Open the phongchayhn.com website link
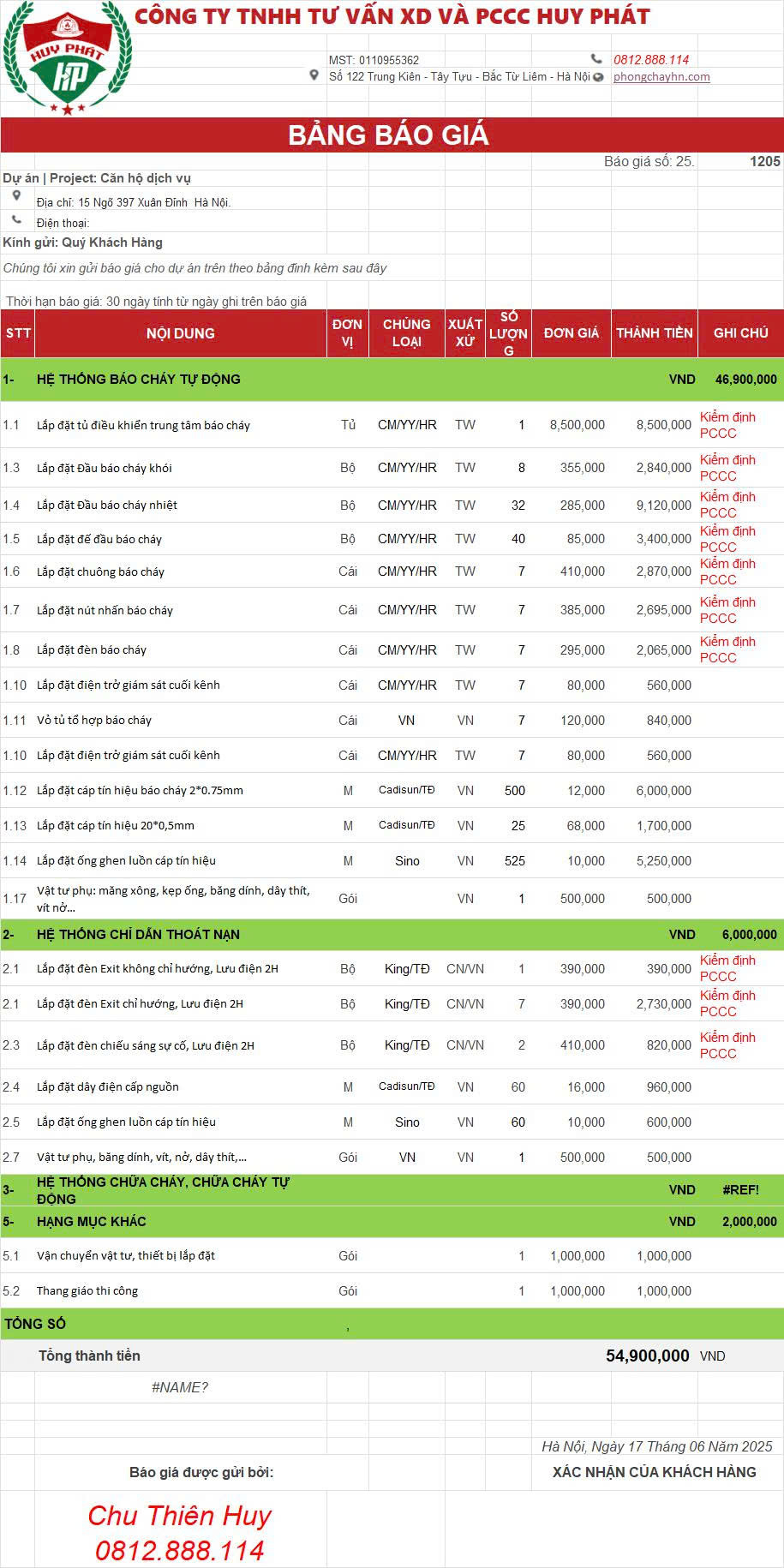 pos(661,77)
